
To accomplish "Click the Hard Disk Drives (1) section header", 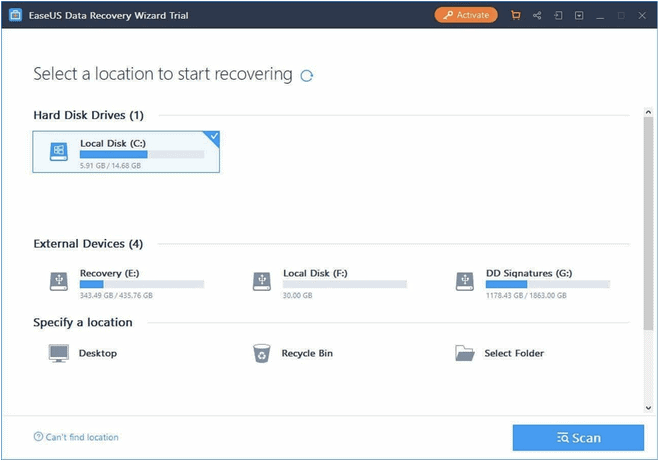I will (x=89, y=116).
